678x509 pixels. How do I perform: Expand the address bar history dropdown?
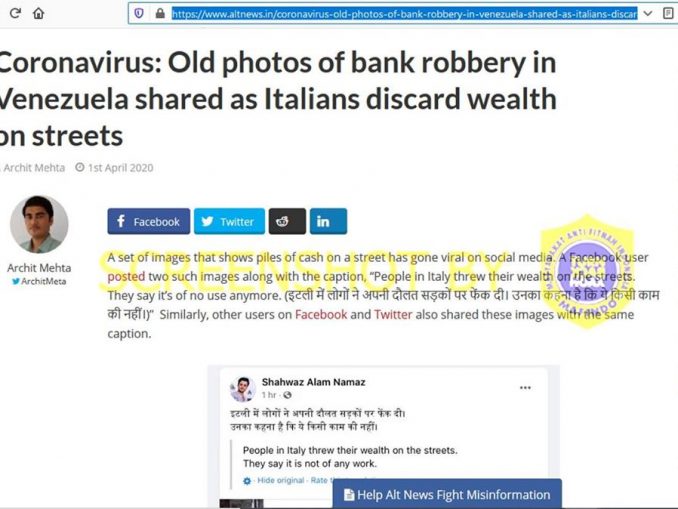[x=648, y=13]
